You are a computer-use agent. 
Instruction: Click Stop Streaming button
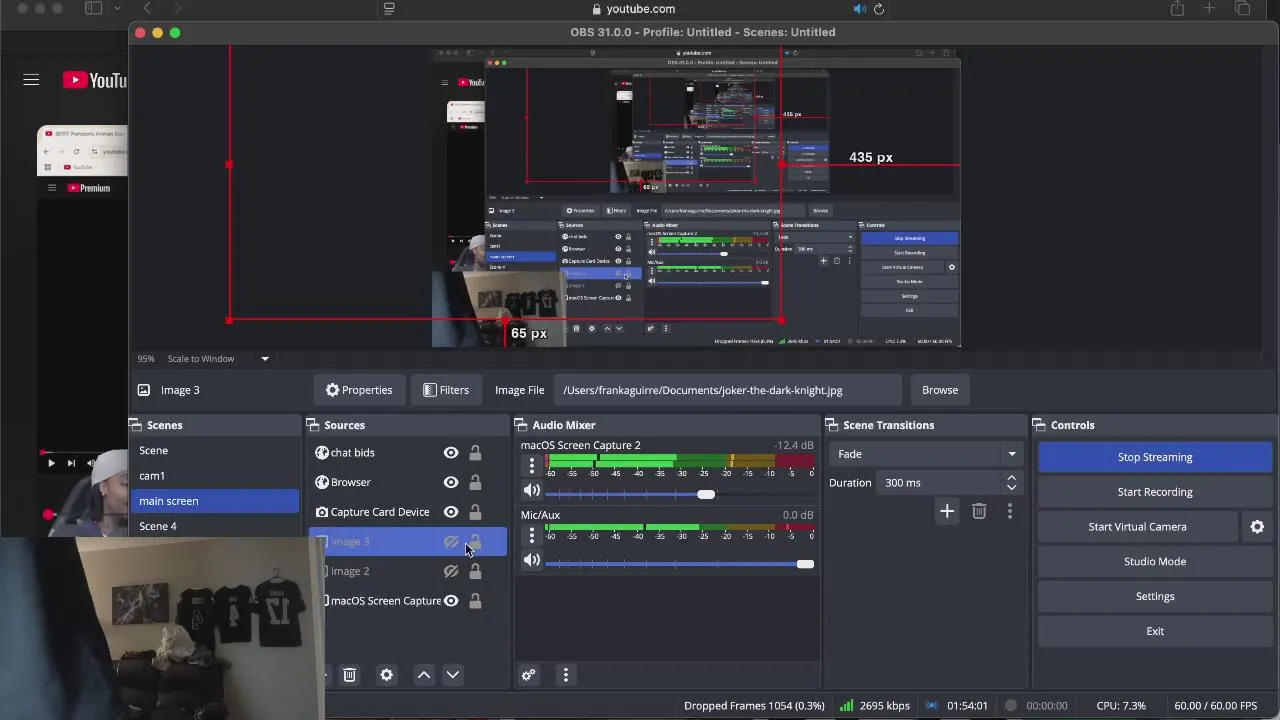[x=1155, y=457]
